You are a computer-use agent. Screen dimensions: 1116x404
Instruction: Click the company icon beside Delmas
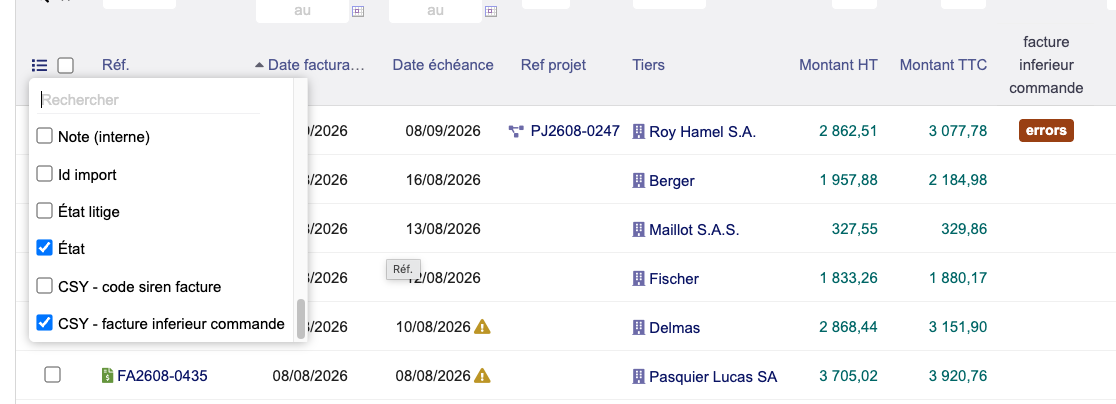click(x=638, y=328)
